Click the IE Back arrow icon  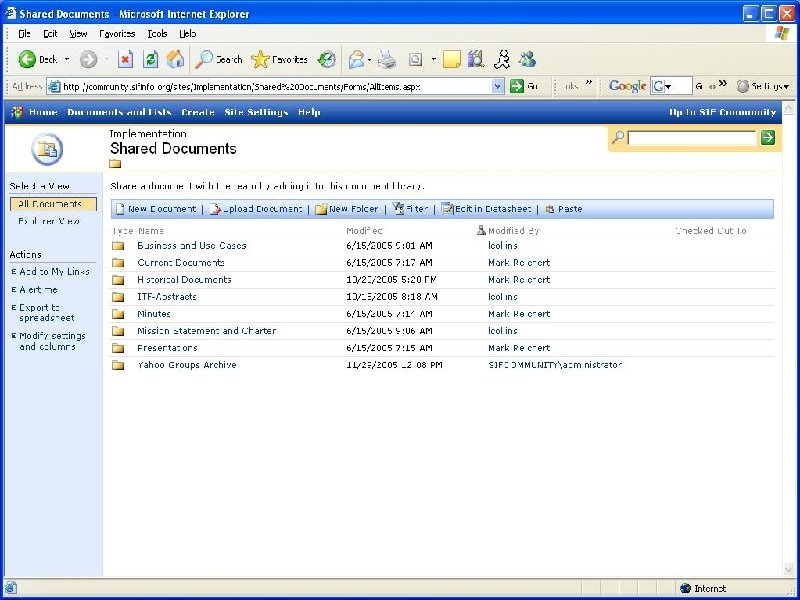tap(27, 60)
